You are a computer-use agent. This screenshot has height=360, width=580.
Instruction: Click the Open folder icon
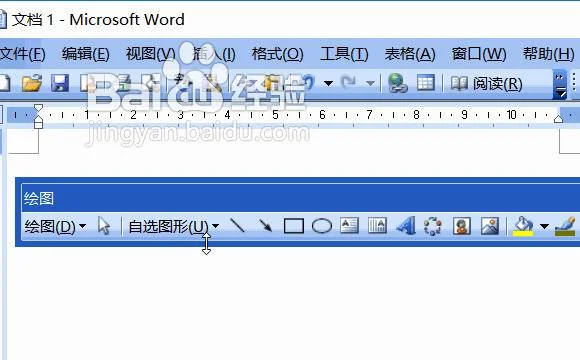coord(32,83)
